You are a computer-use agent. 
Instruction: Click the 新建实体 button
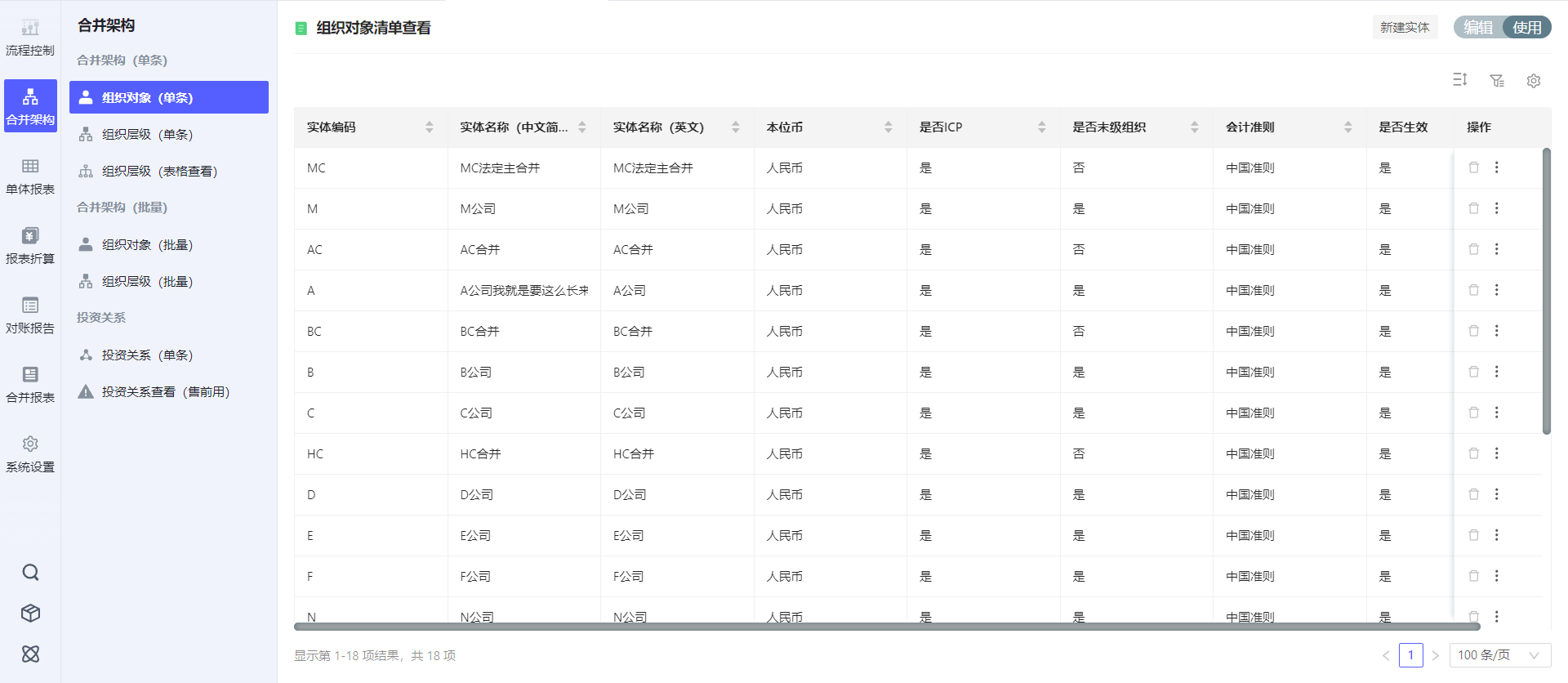tap(1404, 27)
